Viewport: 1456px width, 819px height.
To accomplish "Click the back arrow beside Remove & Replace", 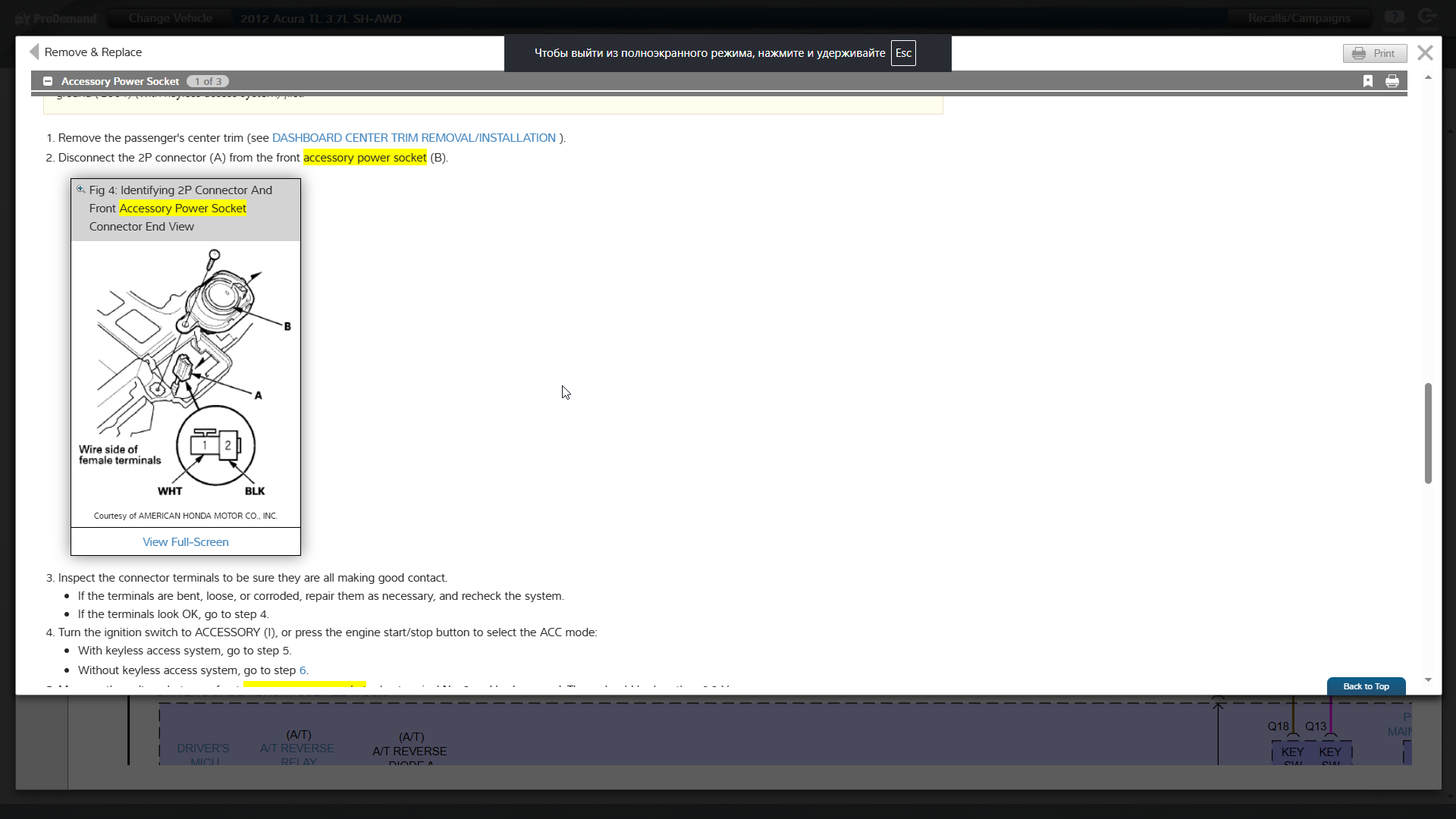I will pyautogui.click(x=34, y=52).
